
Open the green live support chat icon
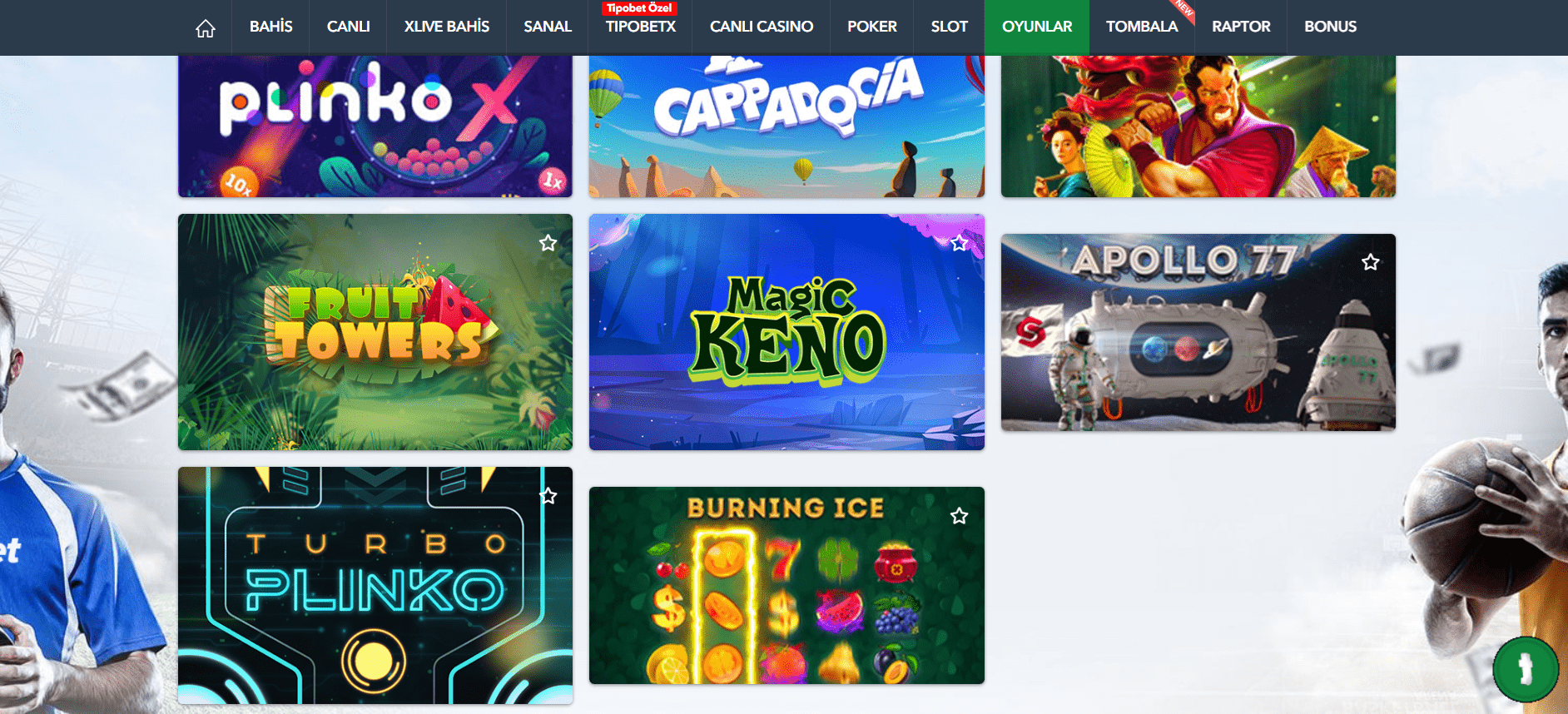(1526, 669)
